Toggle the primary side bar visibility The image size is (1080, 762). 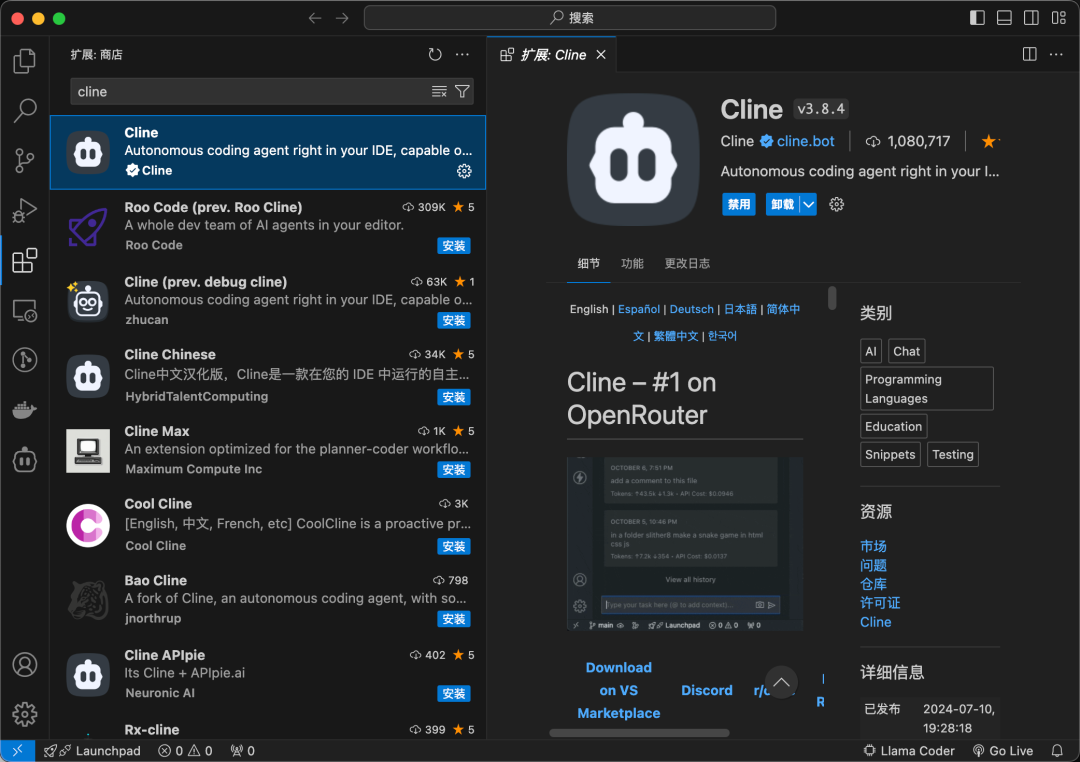point(975,17)
